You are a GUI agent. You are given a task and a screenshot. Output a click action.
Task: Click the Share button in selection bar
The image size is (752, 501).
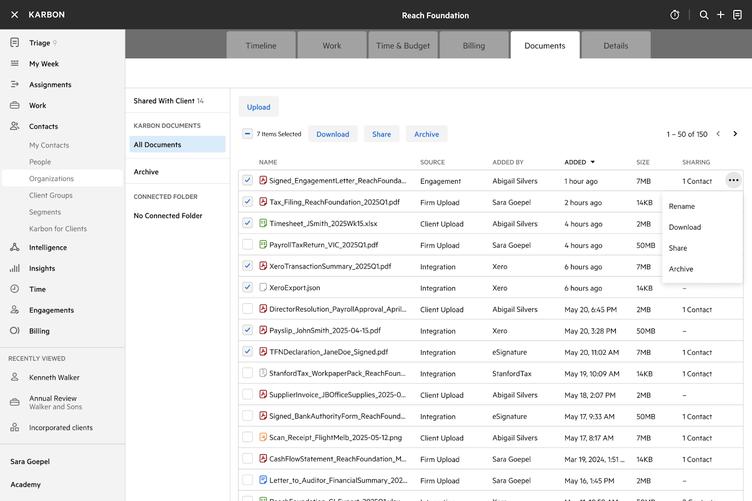tap(381, 134)
